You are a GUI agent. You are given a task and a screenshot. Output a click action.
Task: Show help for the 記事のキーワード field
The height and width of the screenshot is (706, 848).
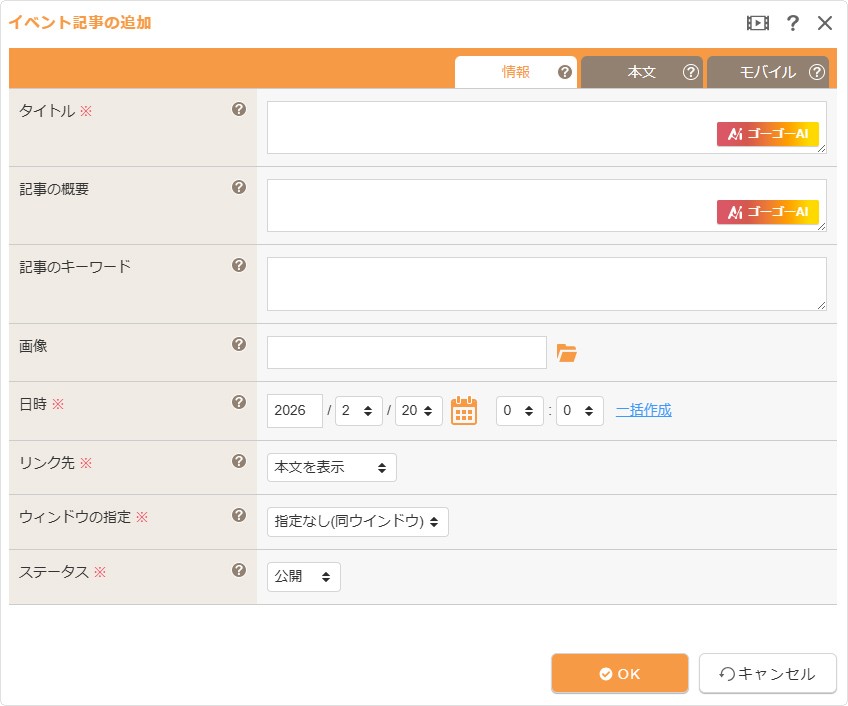[x=239, y=266]
